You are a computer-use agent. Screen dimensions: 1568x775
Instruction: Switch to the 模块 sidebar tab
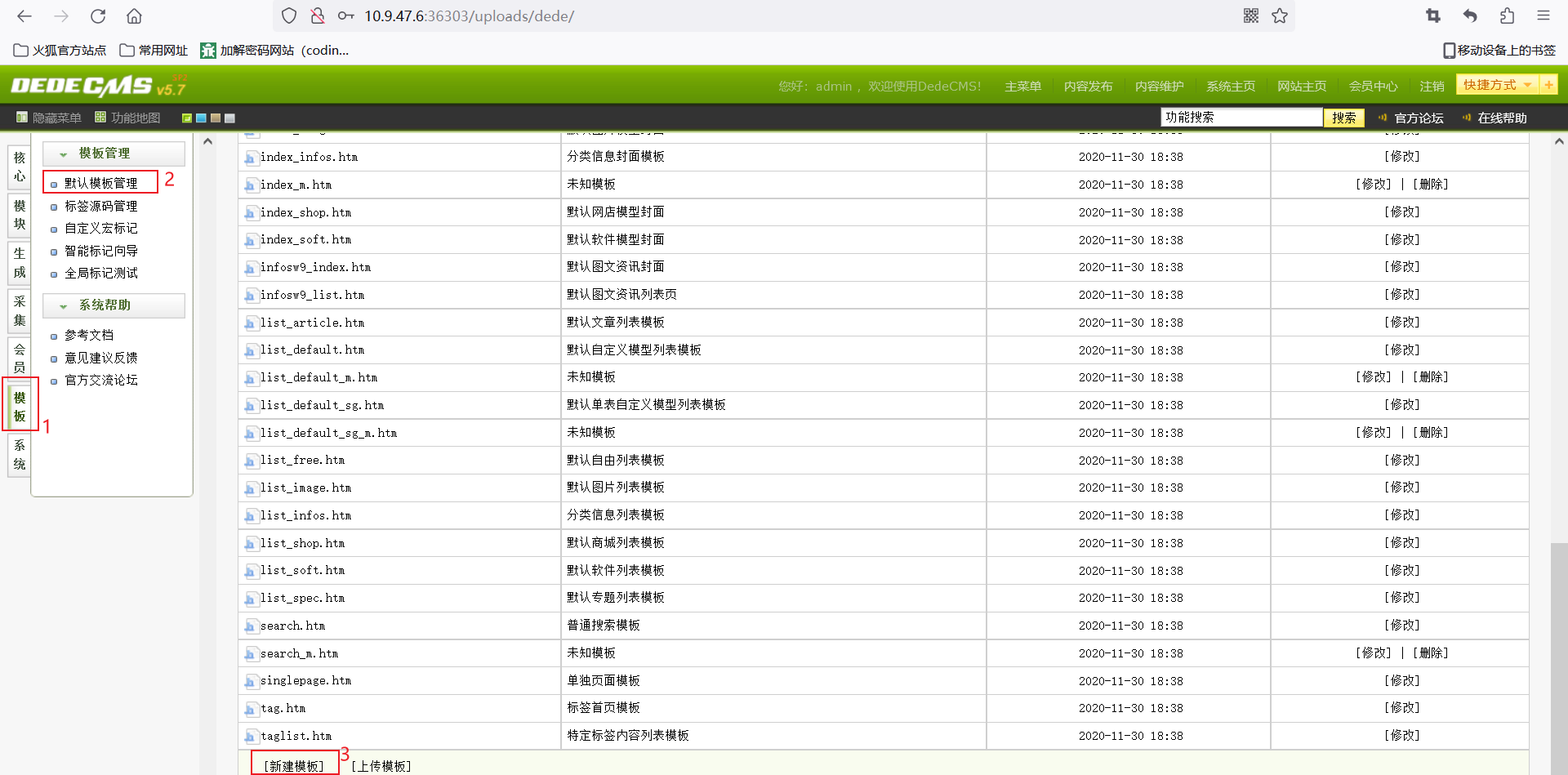click(20, 215)
